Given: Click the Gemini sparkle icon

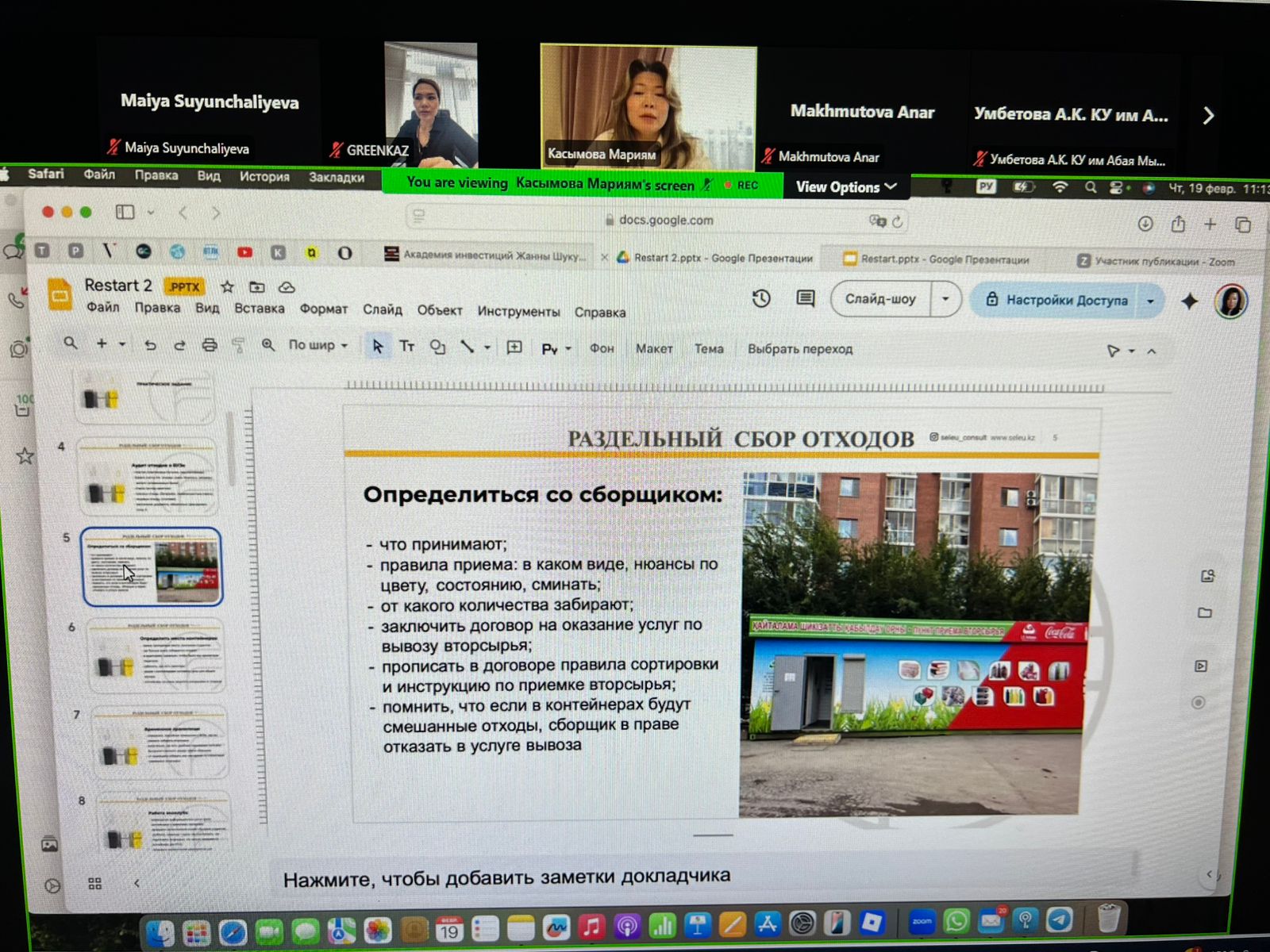Looking at the screenshot, I should 1189,301.
